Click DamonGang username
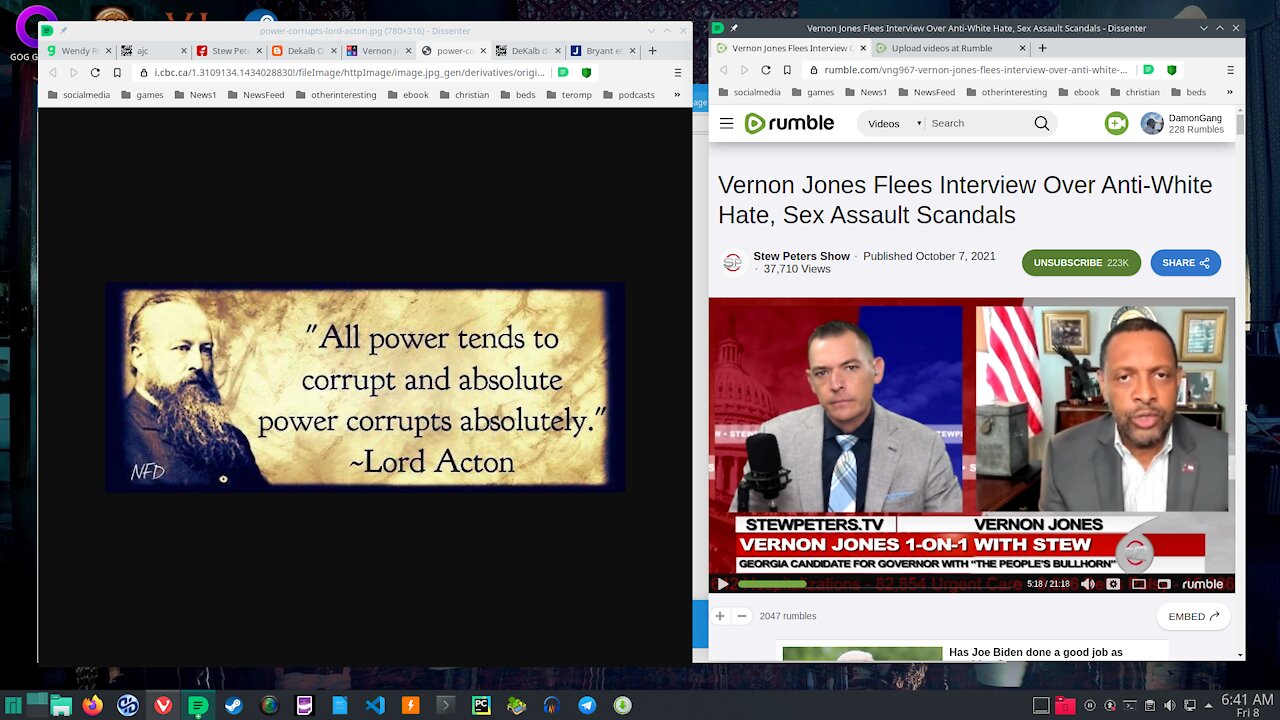The width and height of the screenshot is (1280, 720). click(1195, 118)
